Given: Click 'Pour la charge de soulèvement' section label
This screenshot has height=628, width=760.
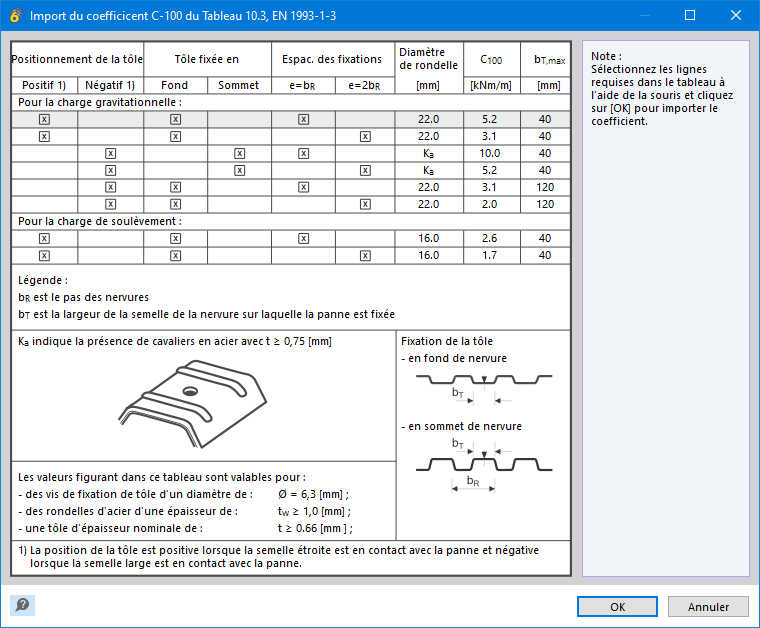Looking at the screenshot, I should coord(100,221).
